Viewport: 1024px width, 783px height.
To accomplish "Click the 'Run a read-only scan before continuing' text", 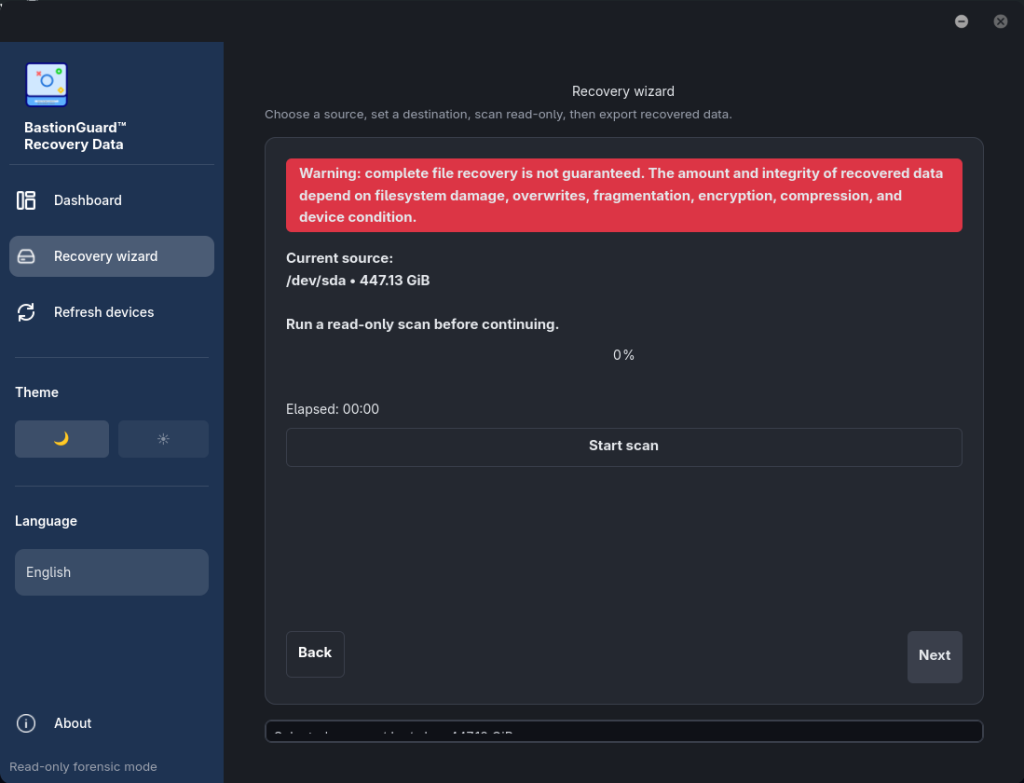I will tap(423, 325).
